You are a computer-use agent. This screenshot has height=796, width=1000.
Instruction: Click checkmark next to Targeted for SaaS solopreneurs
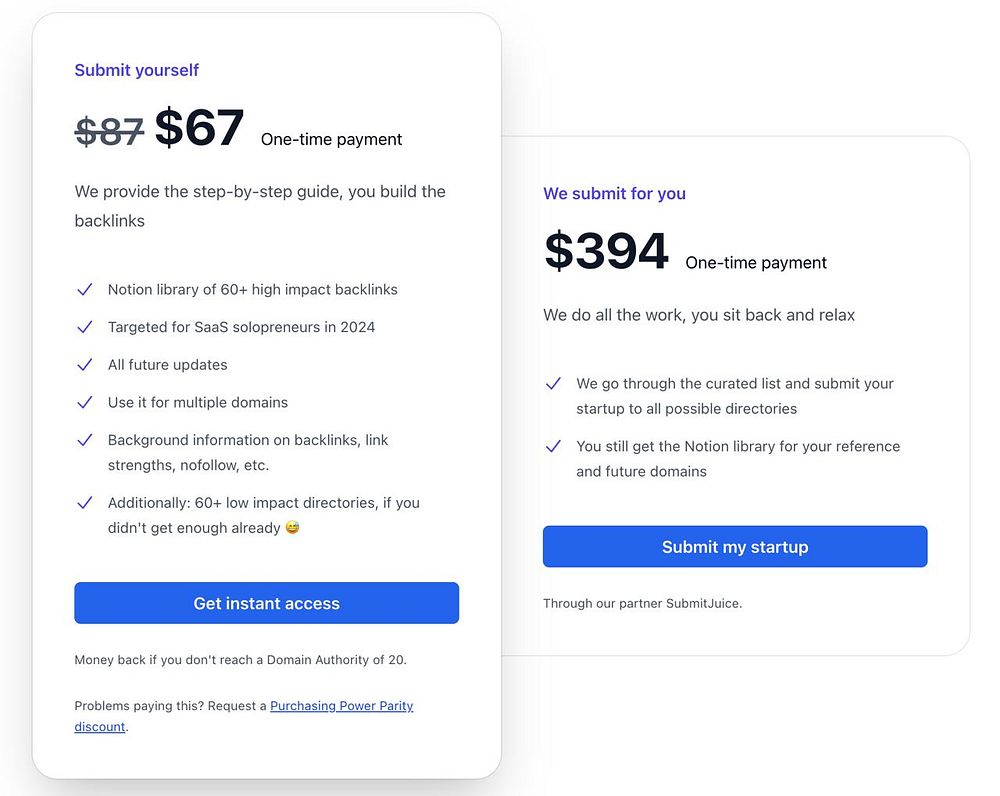85,327
